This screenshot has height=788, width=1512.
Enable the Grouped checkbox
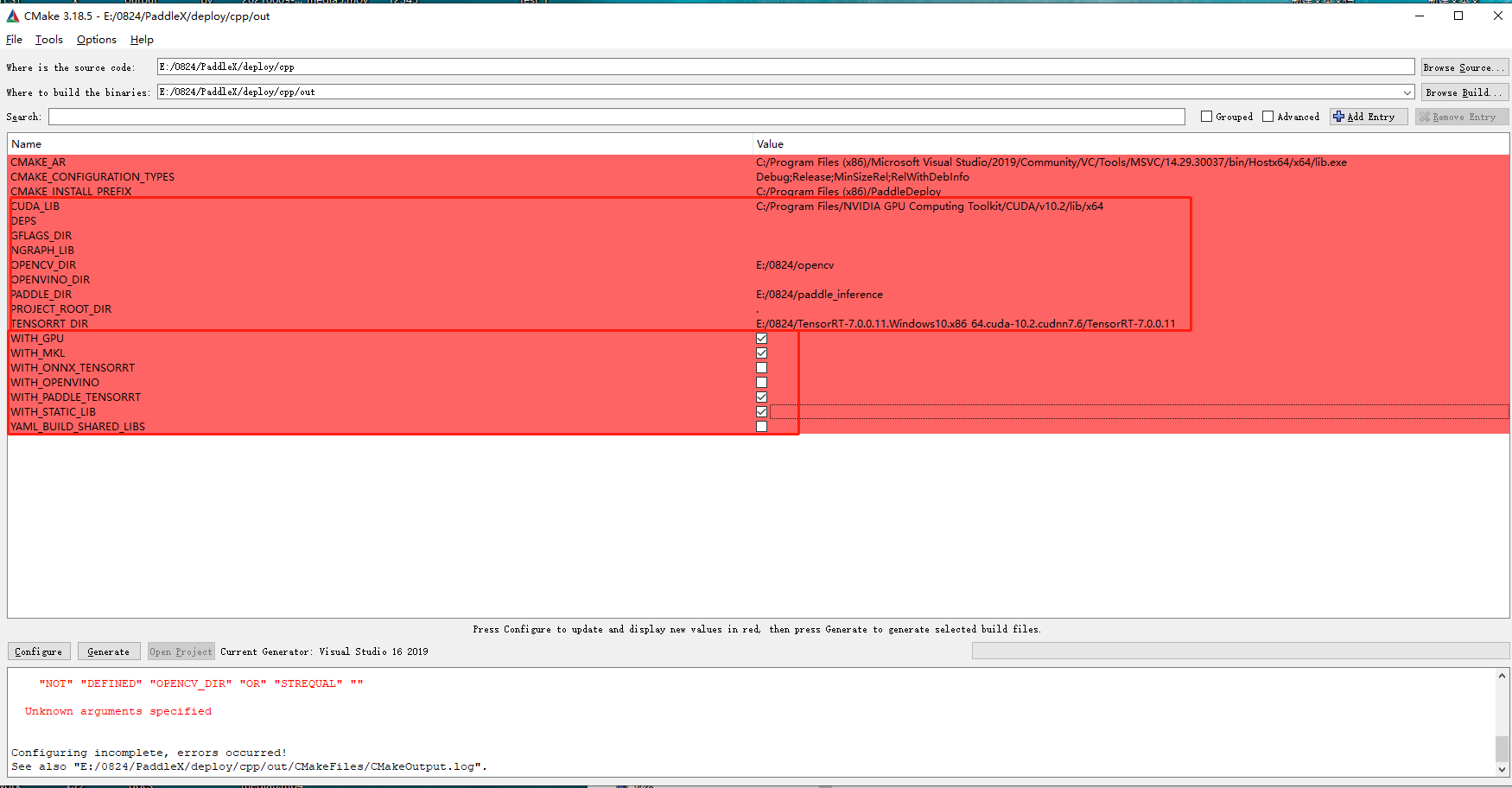tap(1207, 117)
